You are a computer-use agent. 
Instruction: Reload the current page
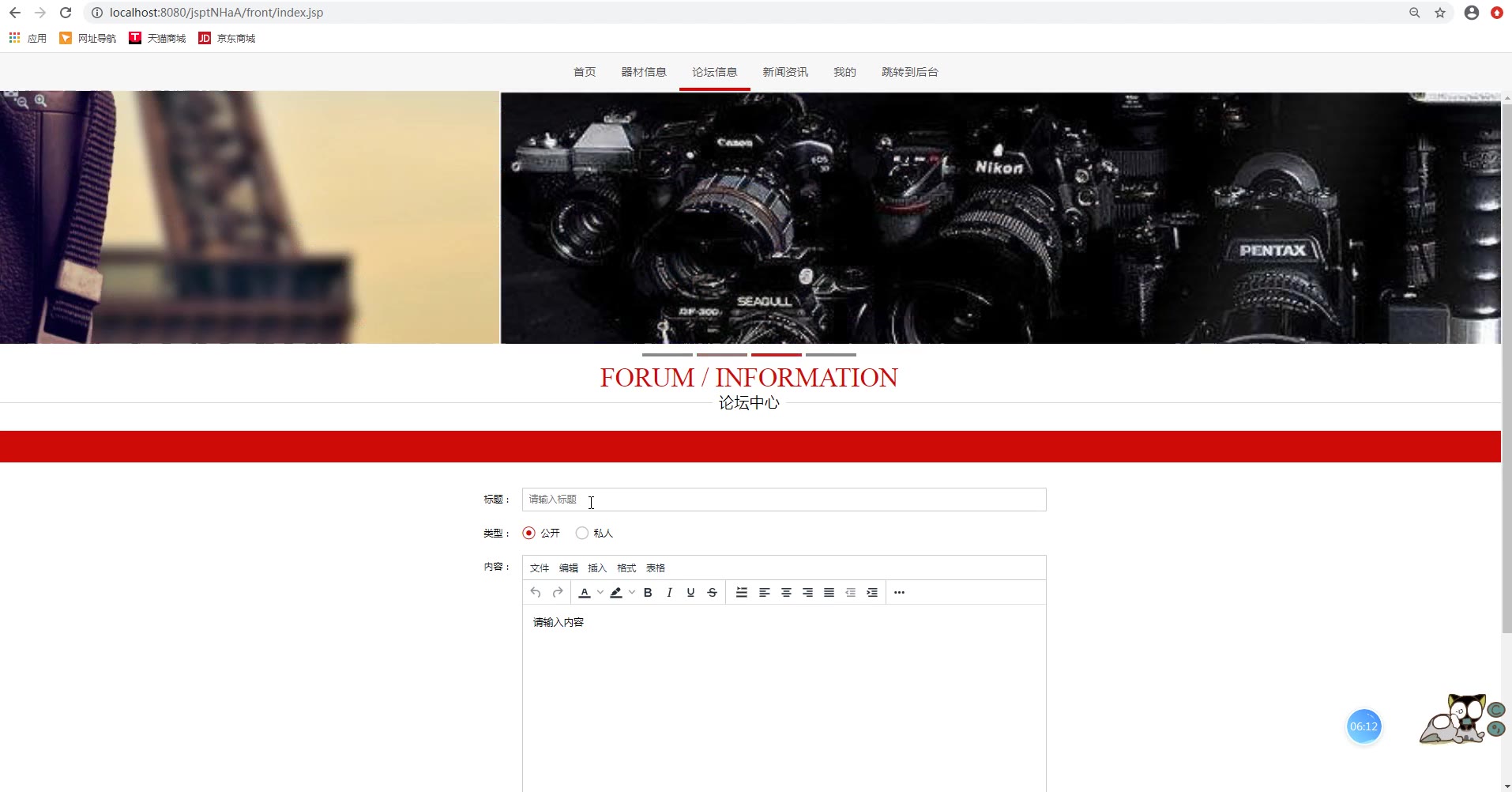tap(66, 13)
